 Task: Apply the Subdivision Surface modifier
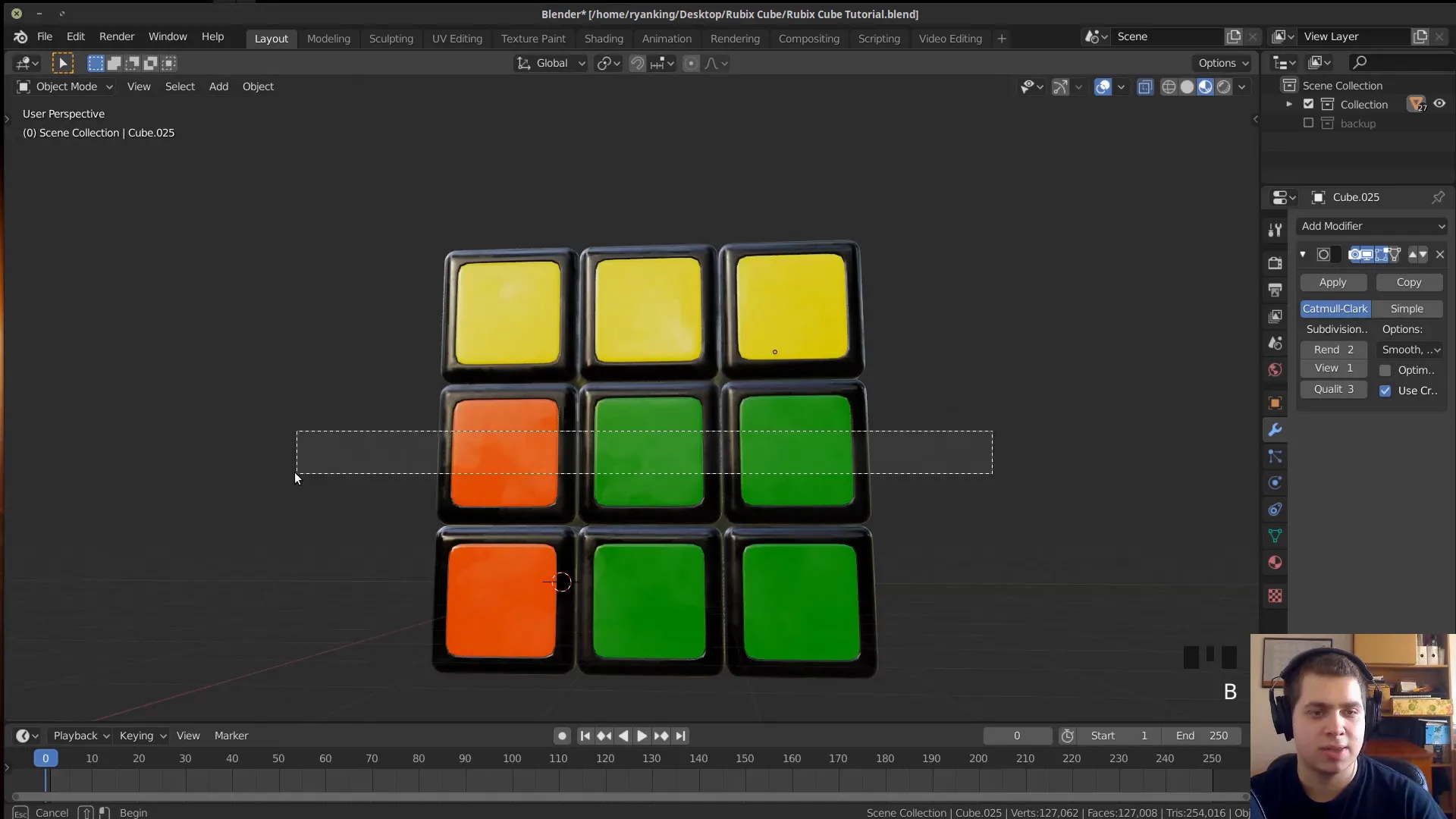1334,282
